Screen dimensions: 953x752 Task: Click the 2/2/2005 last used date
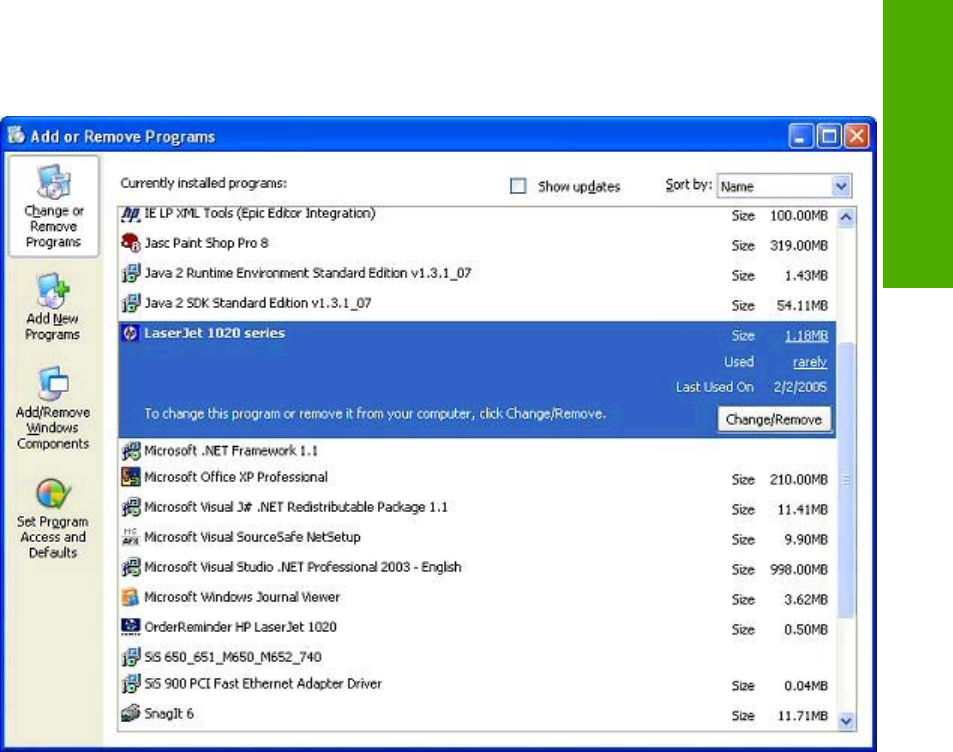click(x=800, y=387)
